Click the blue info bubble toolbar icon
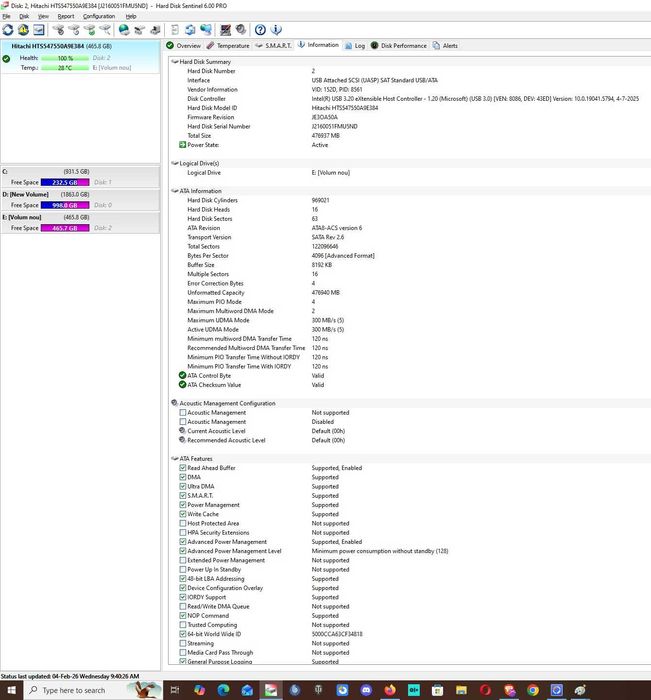 pos(276,30)
